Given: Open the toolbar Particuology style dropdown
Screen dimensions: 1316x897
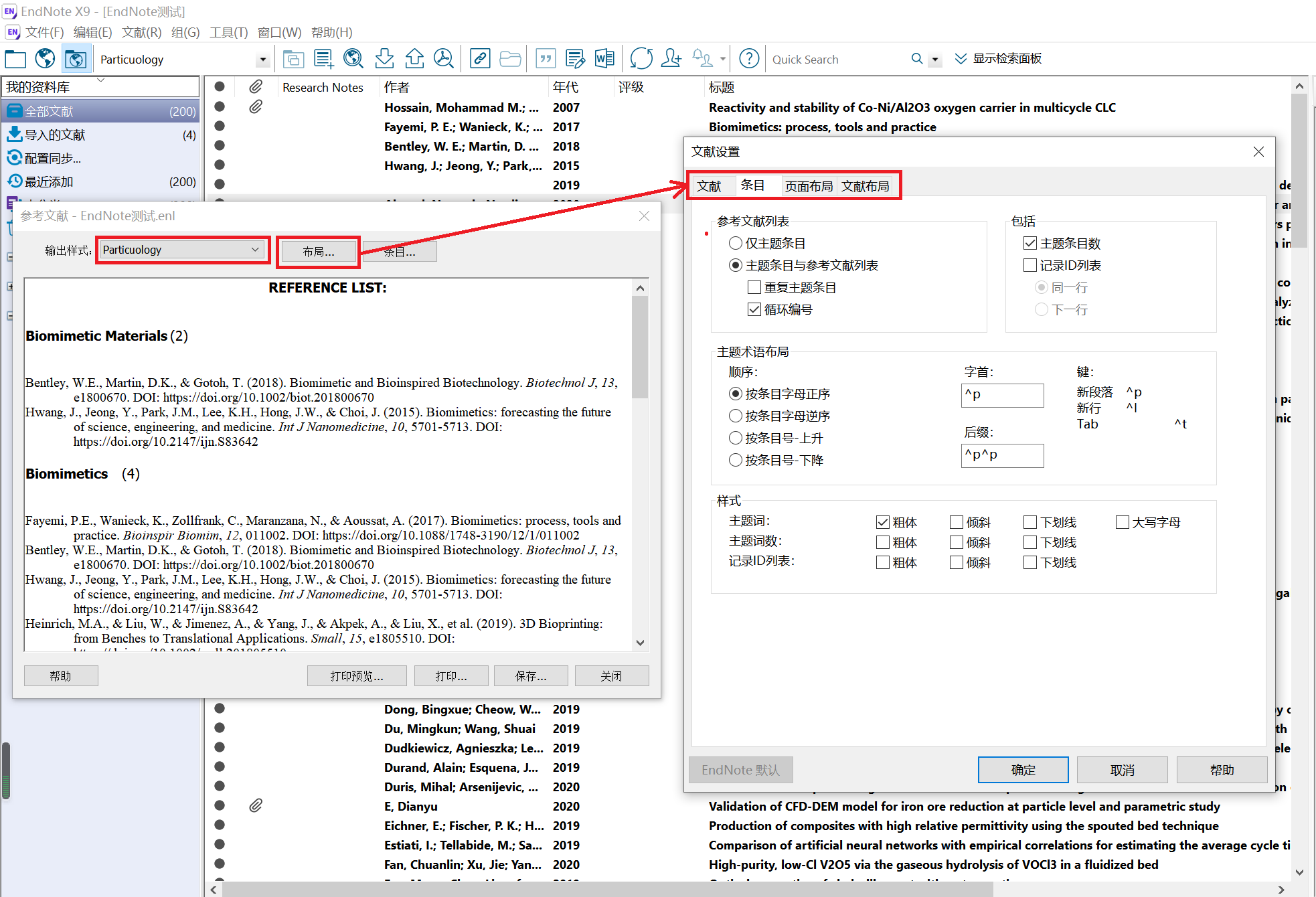Looking at the screenshot, I should [x=263, y=60].
